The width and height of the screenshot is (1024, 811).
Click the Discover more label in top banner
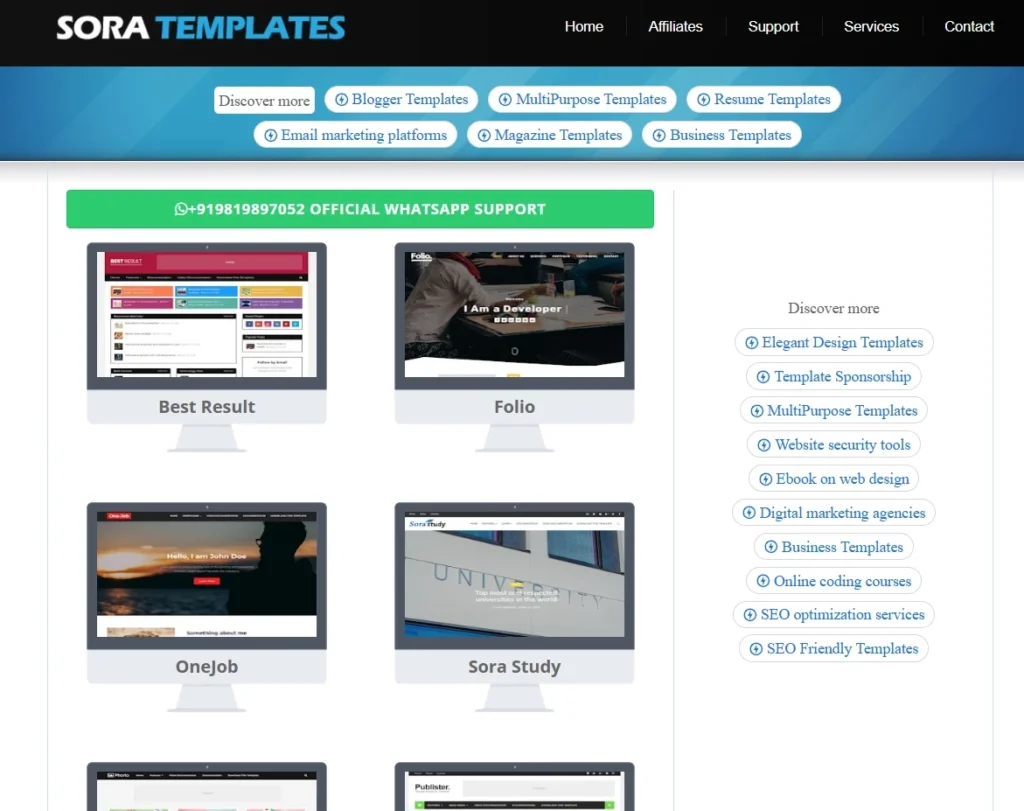[x=264, y=101]
